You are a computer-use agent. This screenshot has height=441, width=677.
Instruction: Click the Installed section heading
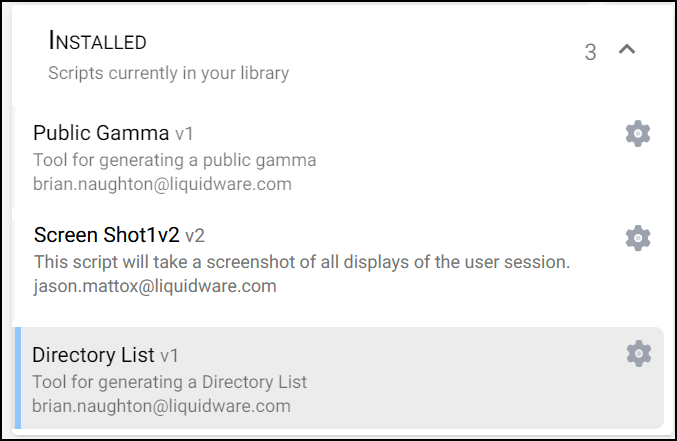click(98, 41)
